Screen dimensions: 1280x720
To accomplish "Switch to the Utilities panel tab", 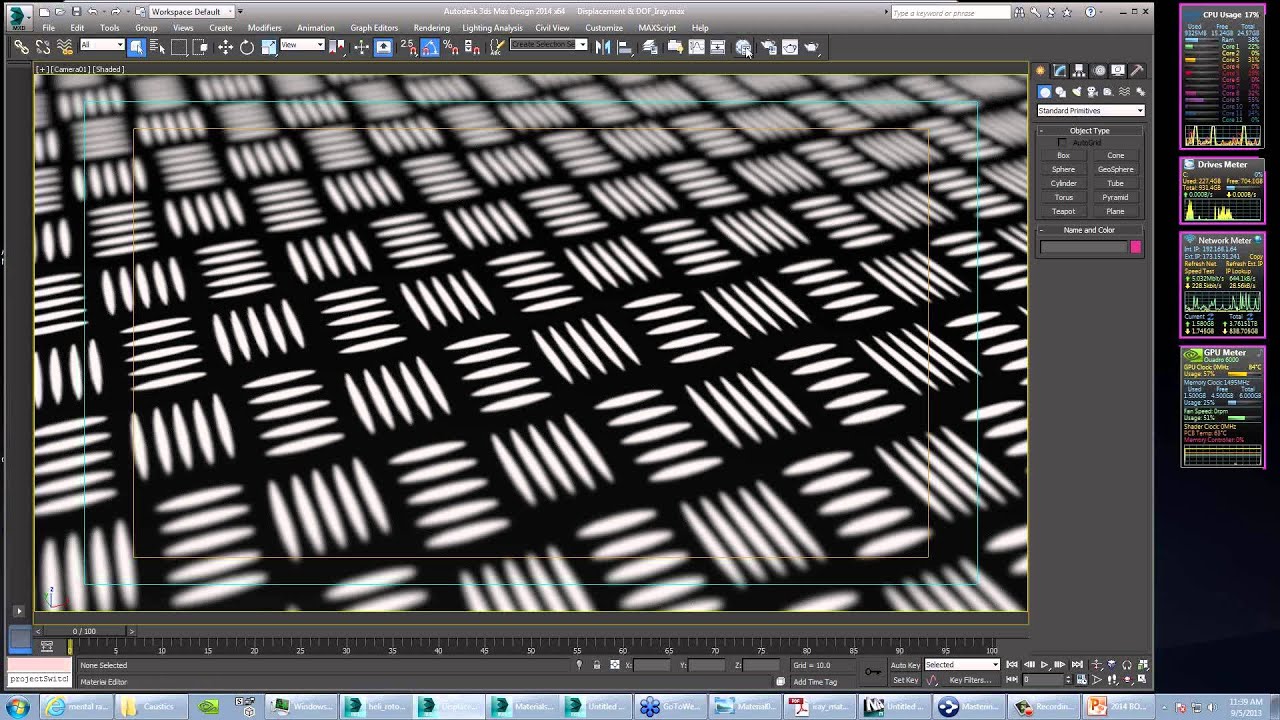I will tap(1137, 70).
